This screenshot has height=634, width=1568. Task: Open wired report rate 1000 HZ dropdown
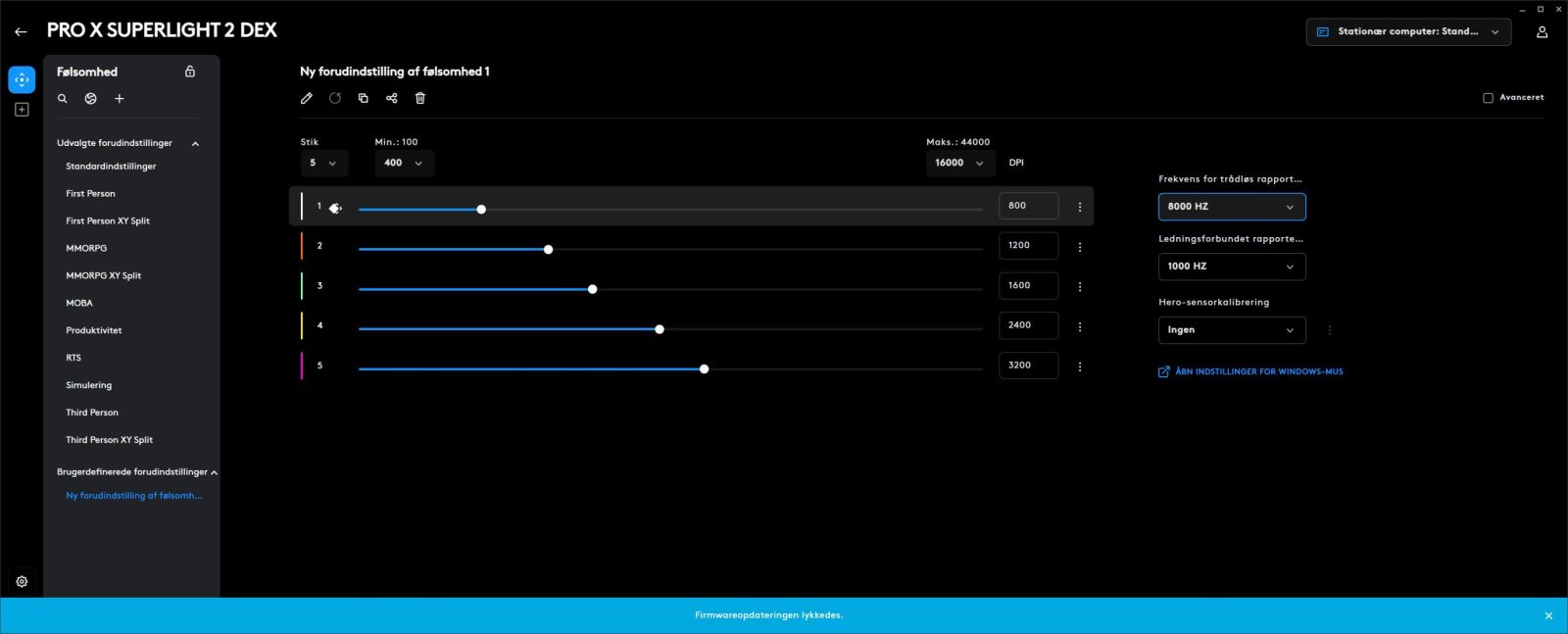(1232, 267)
